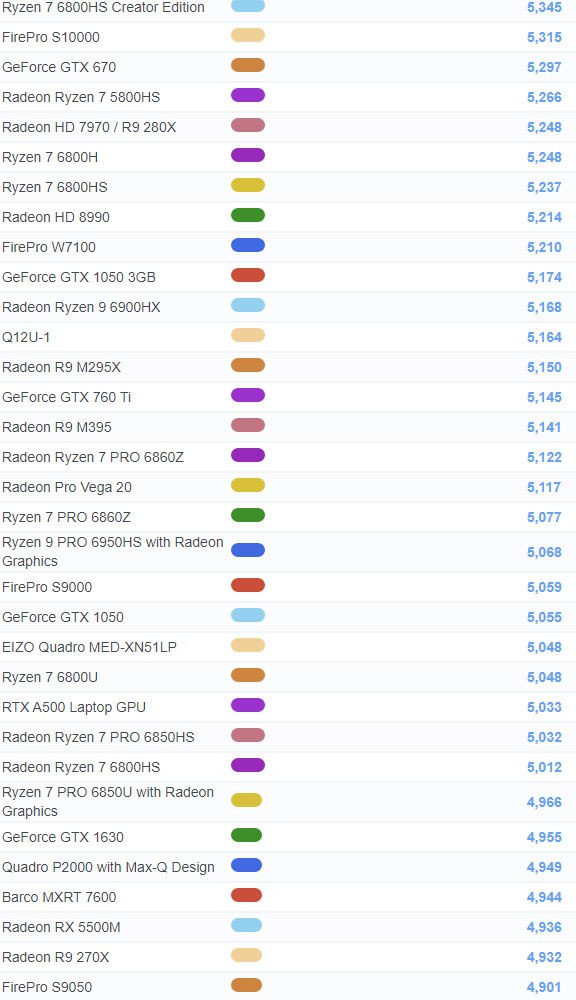
Task: Open the GeForce GTX 1050 link
Action: pyautogui.click(x=63, y=617)
